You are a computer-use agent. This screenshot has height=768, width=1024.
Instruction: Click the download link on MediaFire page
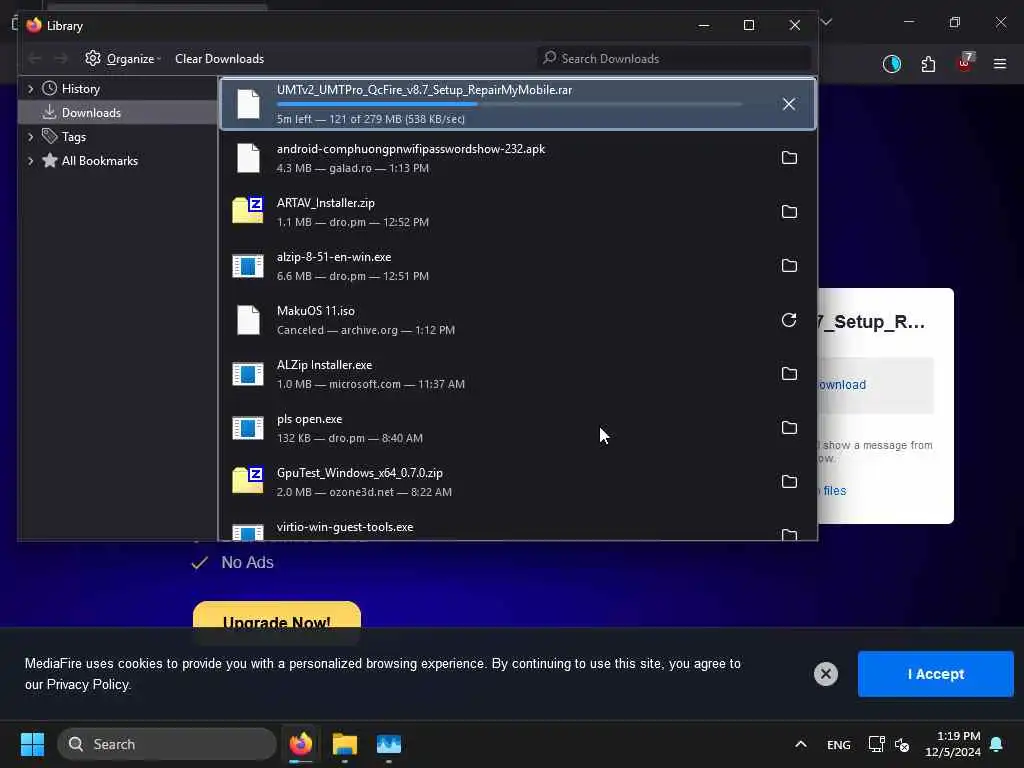842,385
